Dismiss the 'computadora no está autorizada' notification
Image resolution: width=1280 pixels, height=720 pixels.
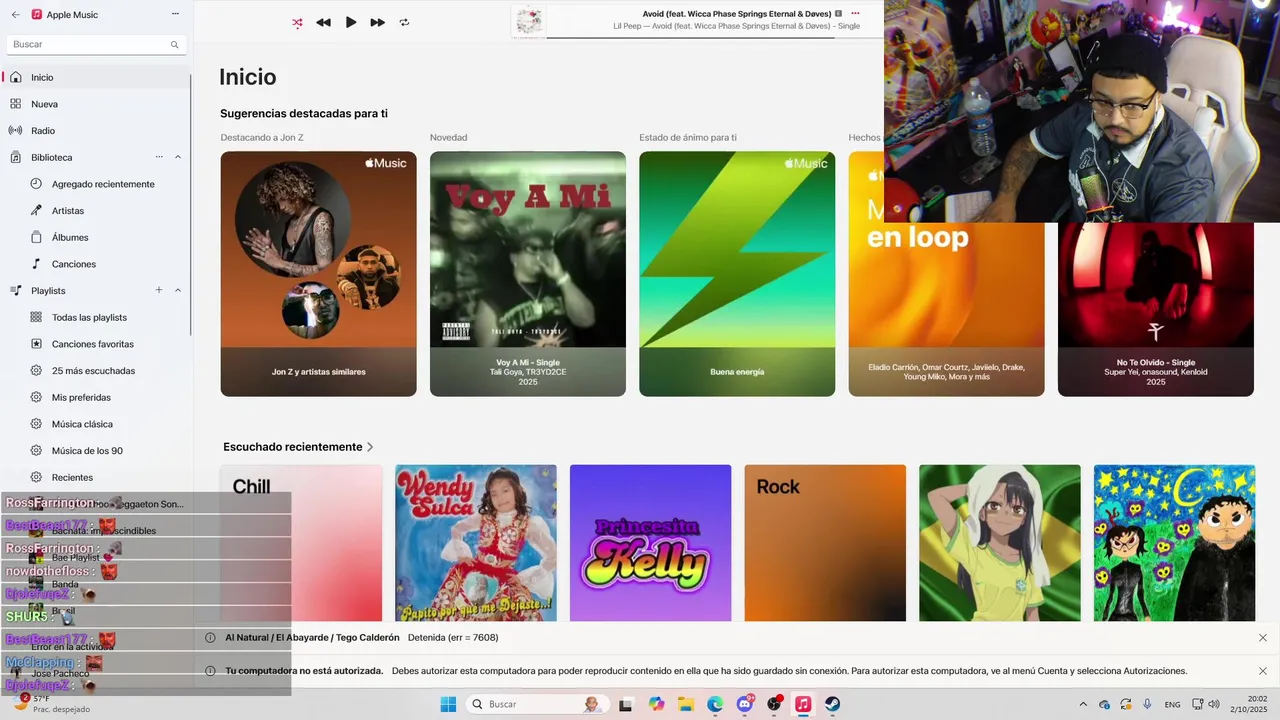[x=1263, y=671]
